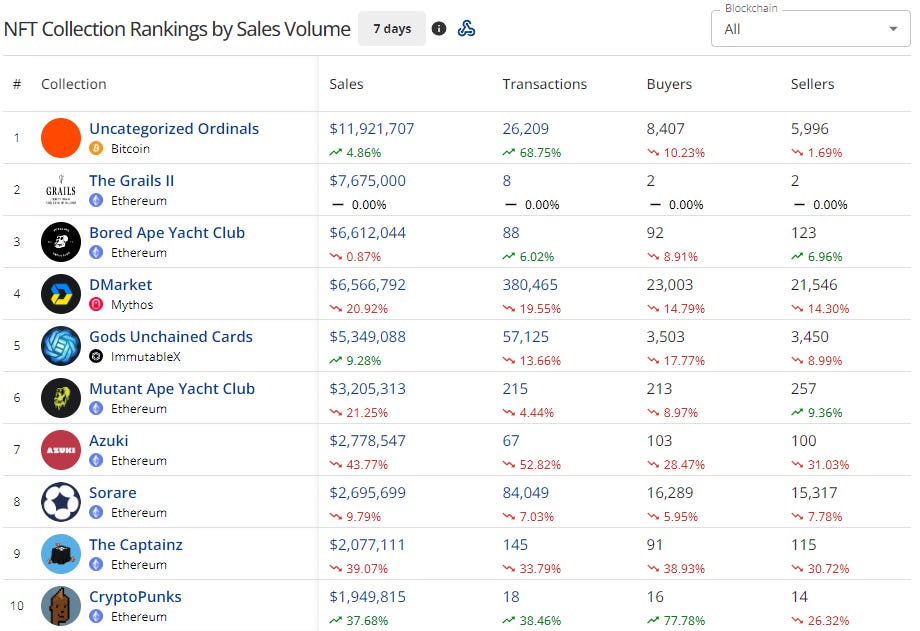Viewport: 920px width, 631px height.
Task: Click the Transactions column header
Action: 544,84
